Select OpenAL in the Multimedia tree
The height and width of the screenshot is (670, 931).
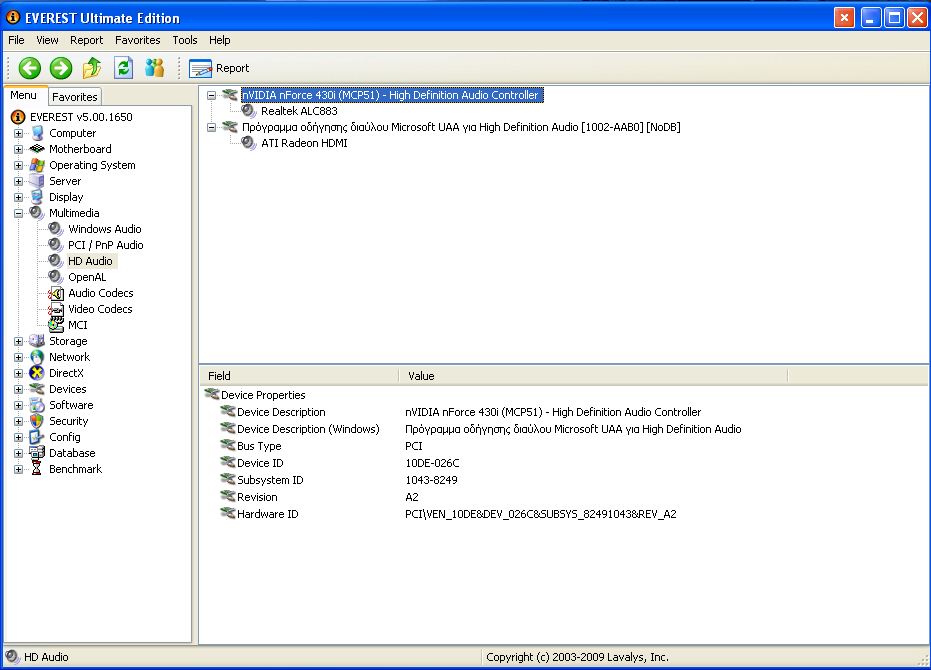(x=87, y=277)
